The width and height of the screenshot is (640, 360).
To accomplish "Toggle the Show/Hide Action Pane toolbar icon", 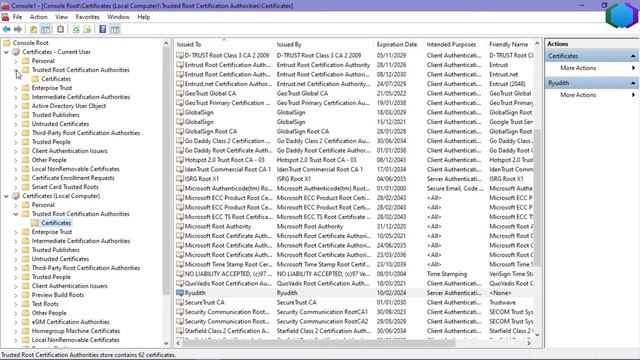I will (x=115, y=29).
